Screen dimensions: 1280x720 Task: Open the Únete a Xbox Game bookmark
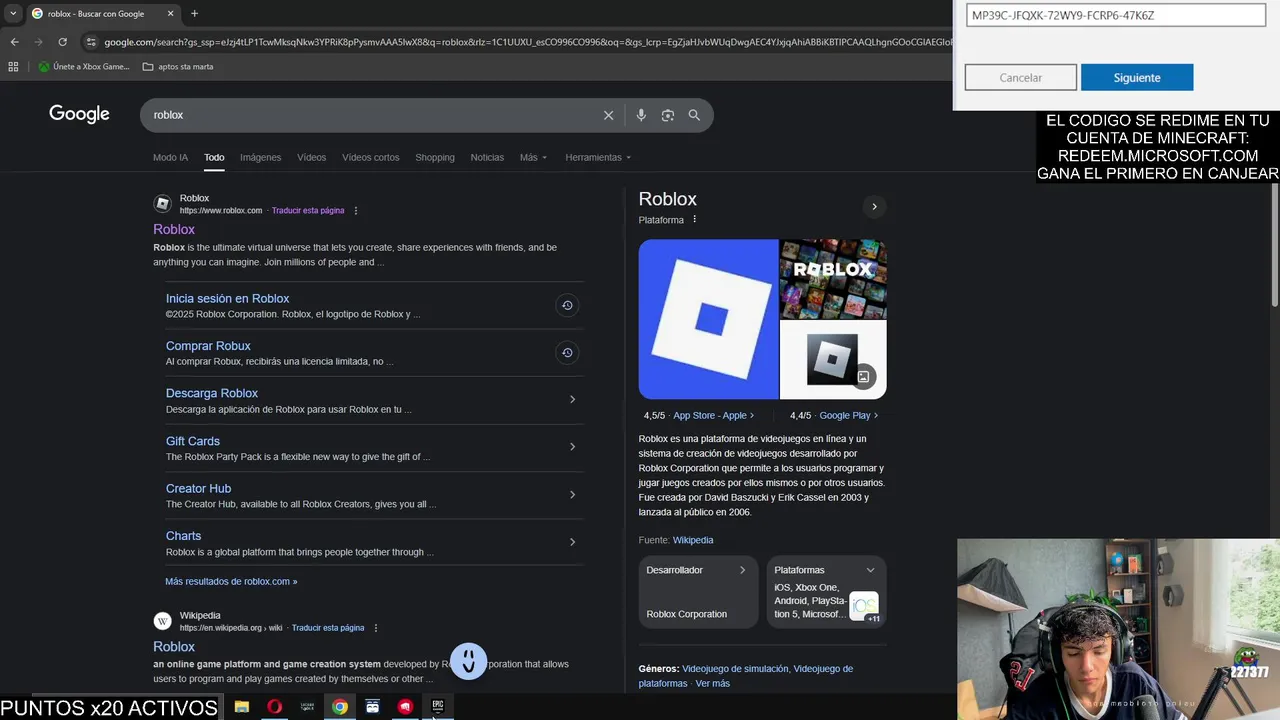coord(84,67)
